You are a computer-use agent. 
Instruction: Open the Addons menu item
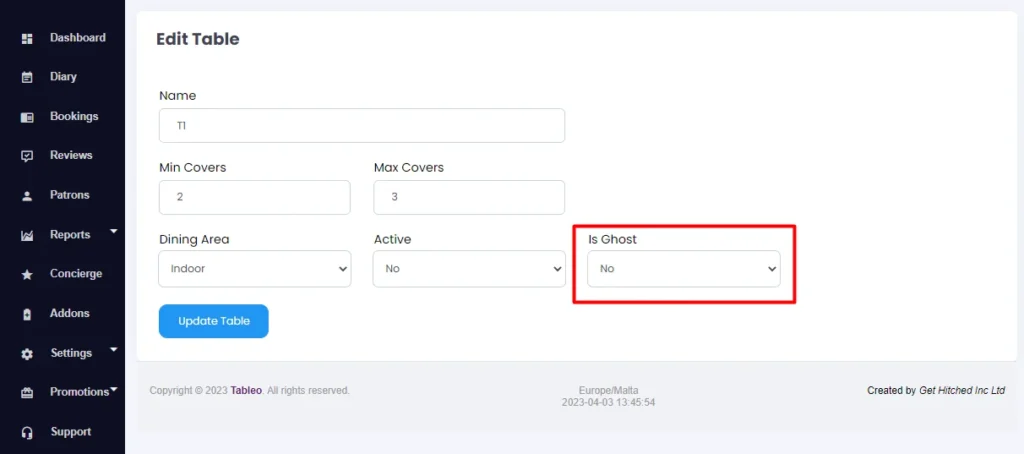69,313
